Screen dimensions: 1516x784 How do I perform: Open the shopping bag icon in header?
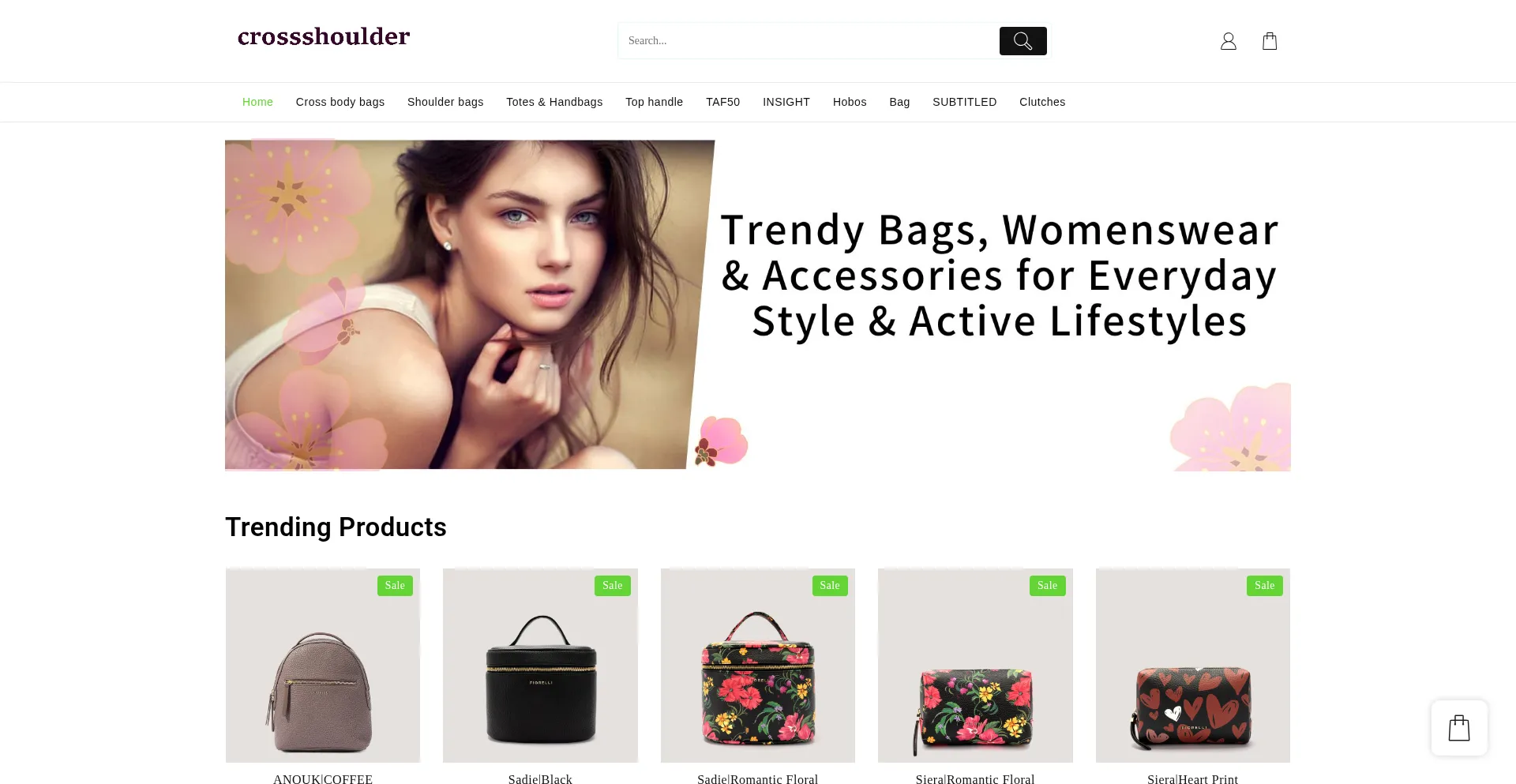point(1270,41)
